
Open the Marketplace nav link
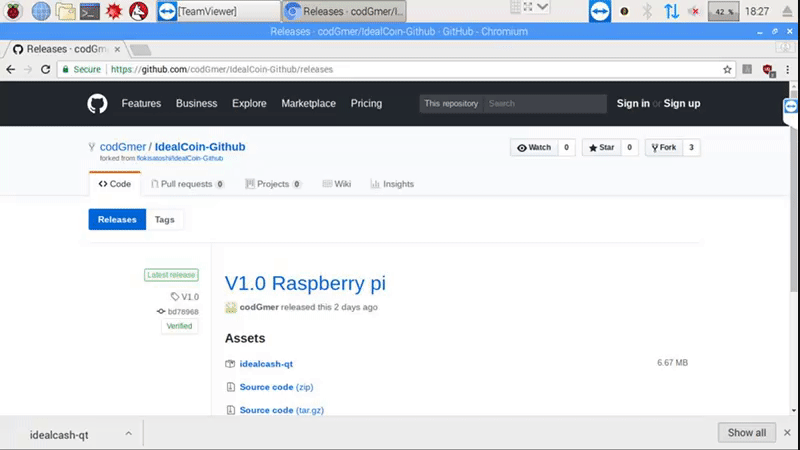point(308,104)
